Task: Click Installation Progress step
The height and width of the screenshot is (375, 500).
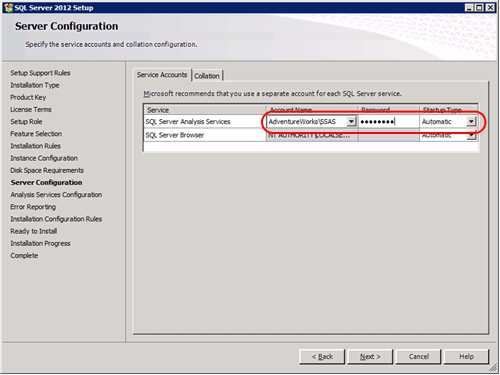Action: coord(40,243)
